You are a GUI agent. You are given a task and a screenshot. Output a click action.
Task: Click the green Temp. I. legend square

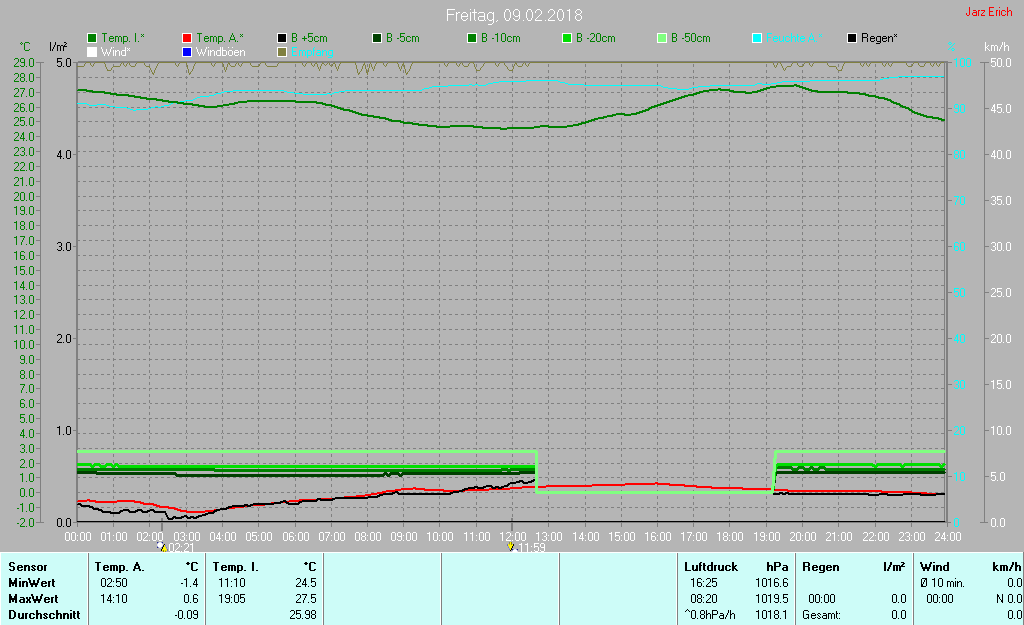92,38
